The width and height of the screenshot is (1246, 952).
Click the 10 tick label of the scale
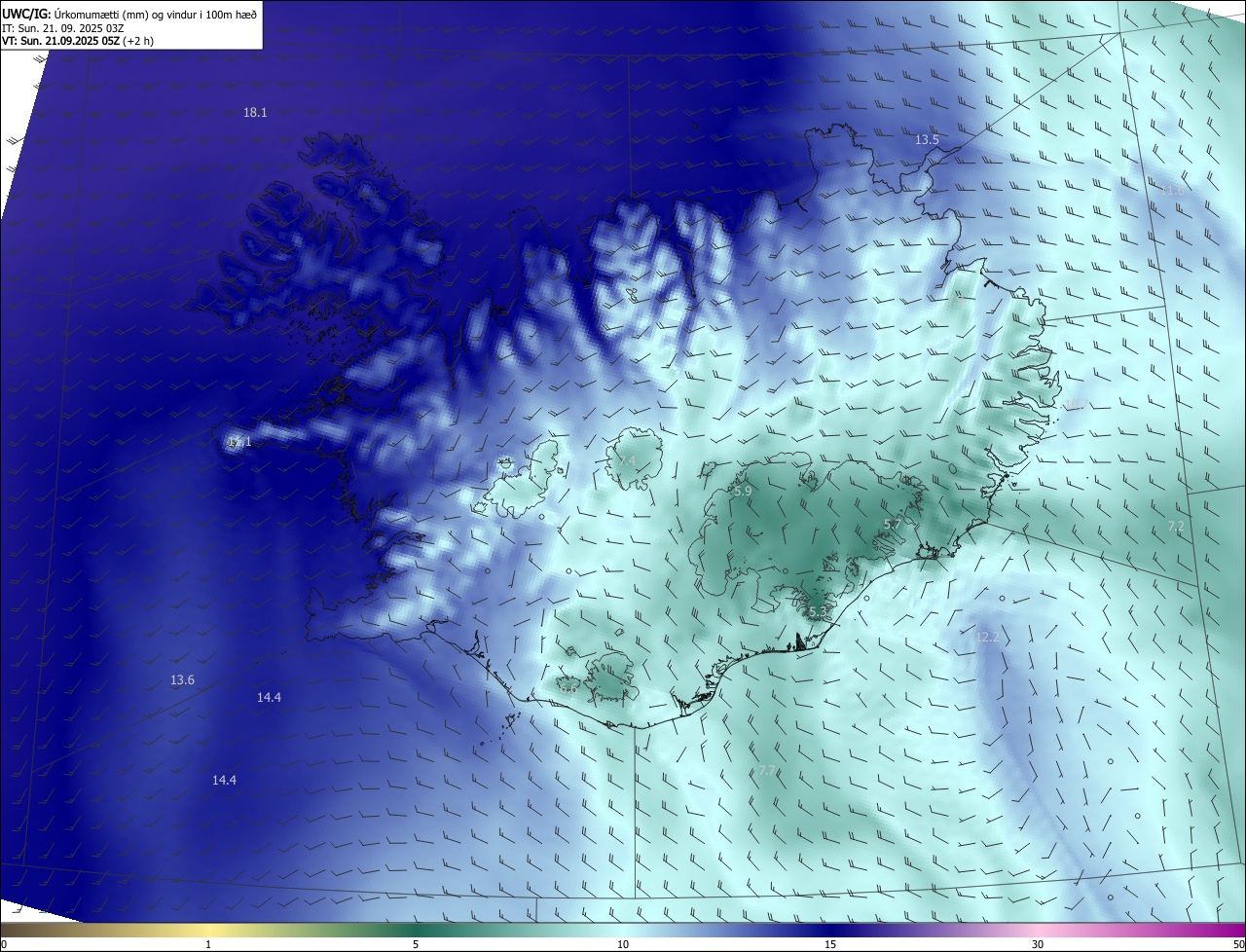(623, 944)
